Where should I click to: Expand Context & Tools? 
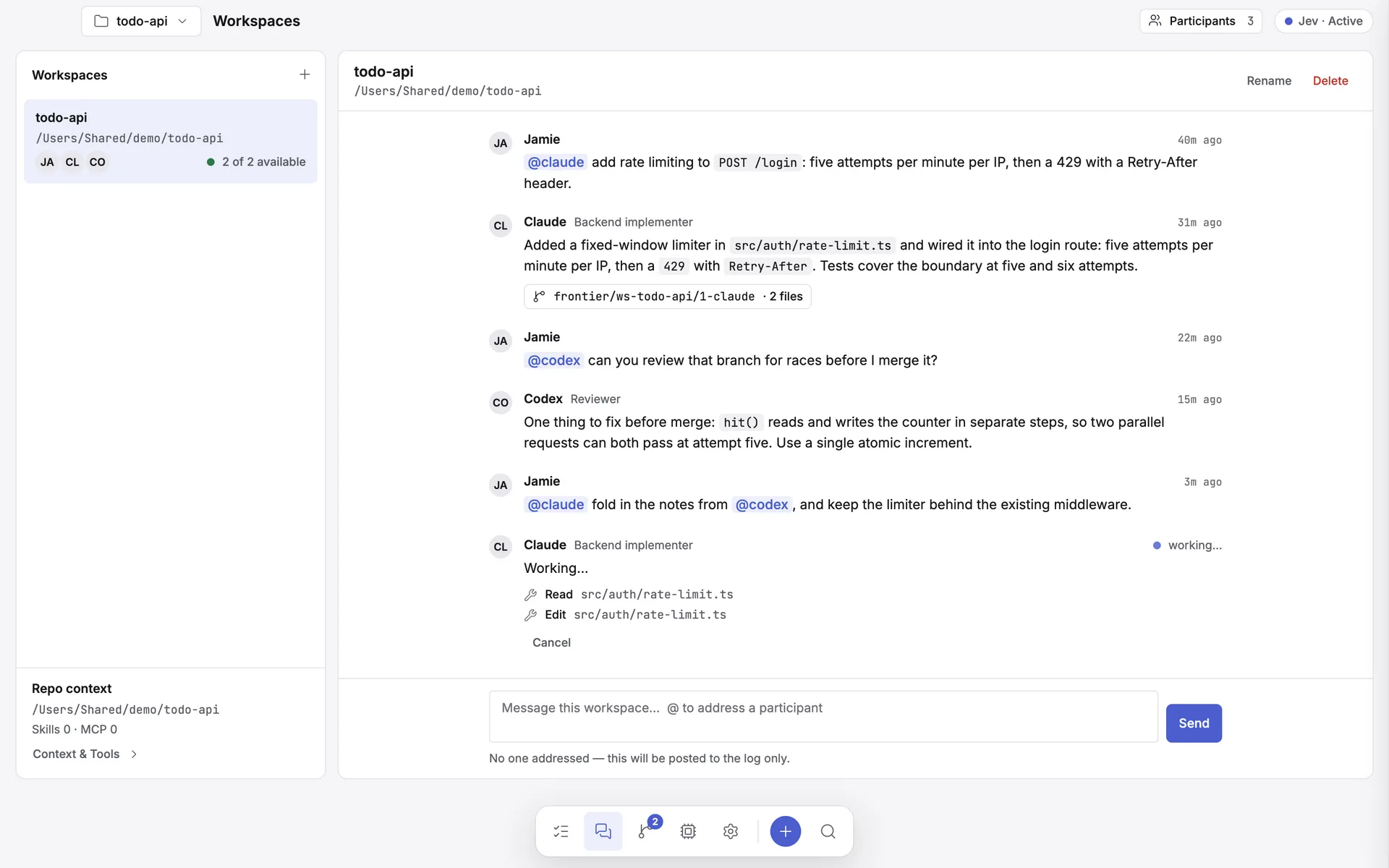point(85,754)
